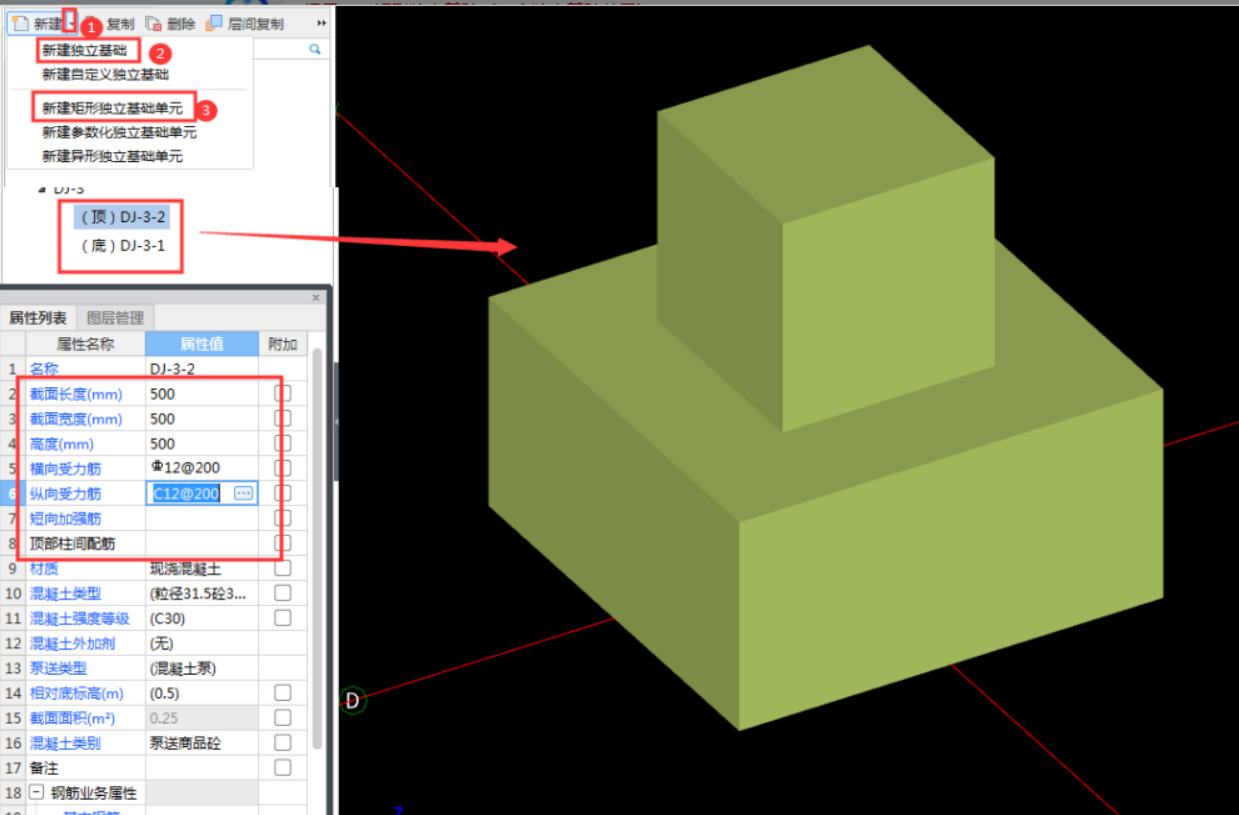
Task: Choose 新建矩形独立基础单元 from the menu
Action: coord(112,107)
